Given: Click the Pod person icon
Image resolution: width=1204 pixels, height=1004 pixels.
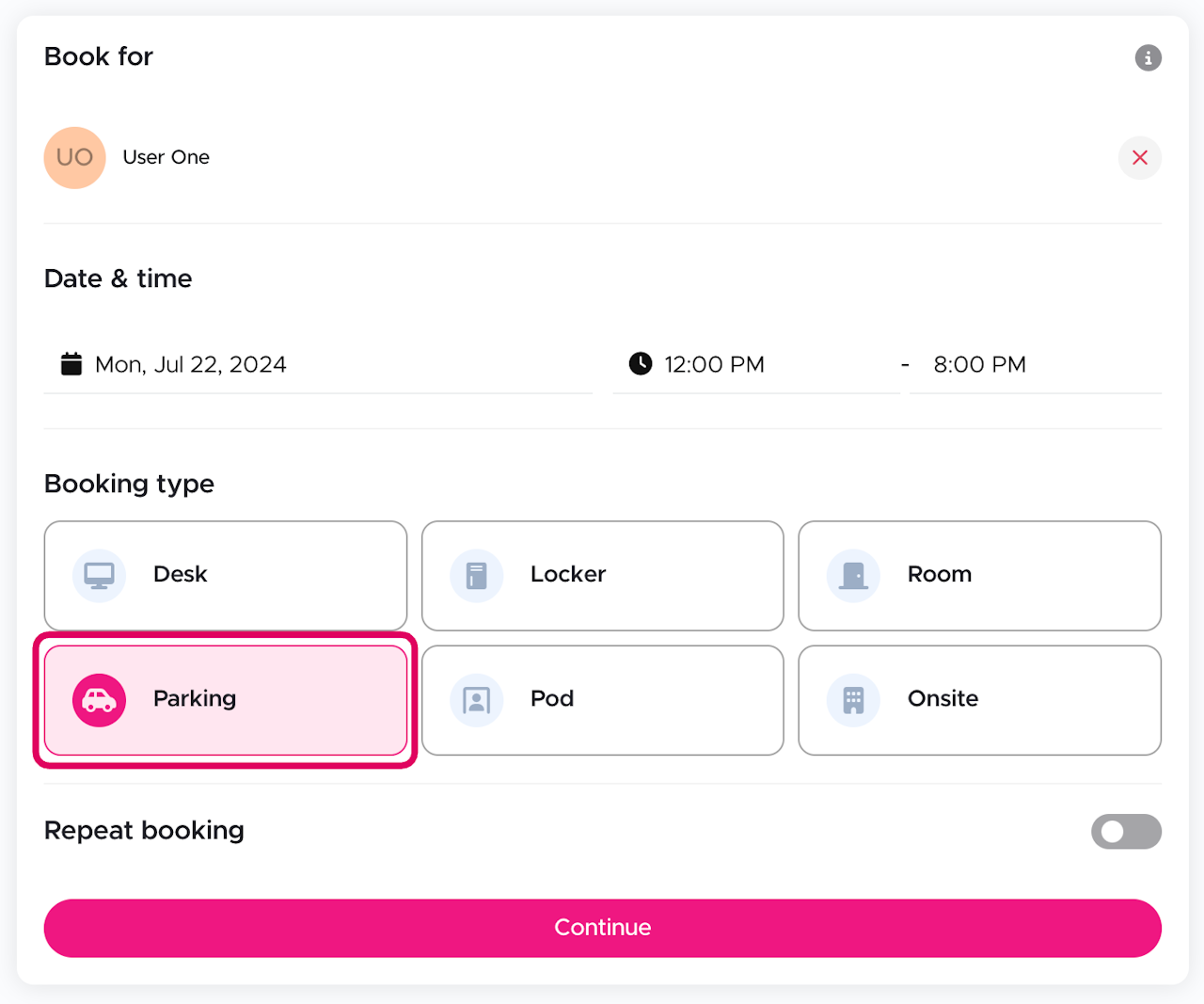Looking at the screenshot, I should click(477, 700).
